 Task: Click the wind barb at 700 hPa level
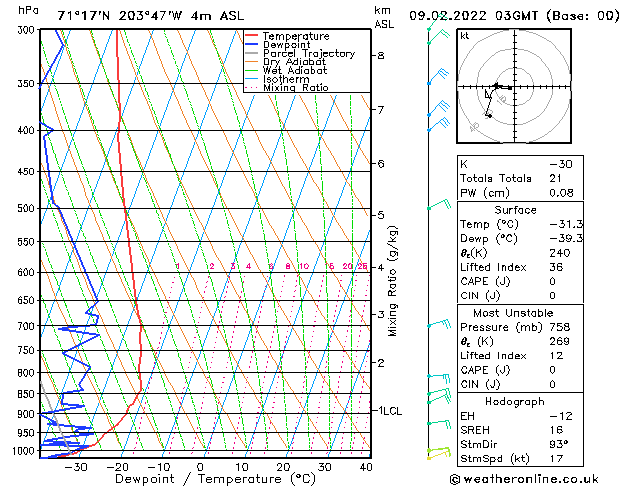click(x=439, y=323)
